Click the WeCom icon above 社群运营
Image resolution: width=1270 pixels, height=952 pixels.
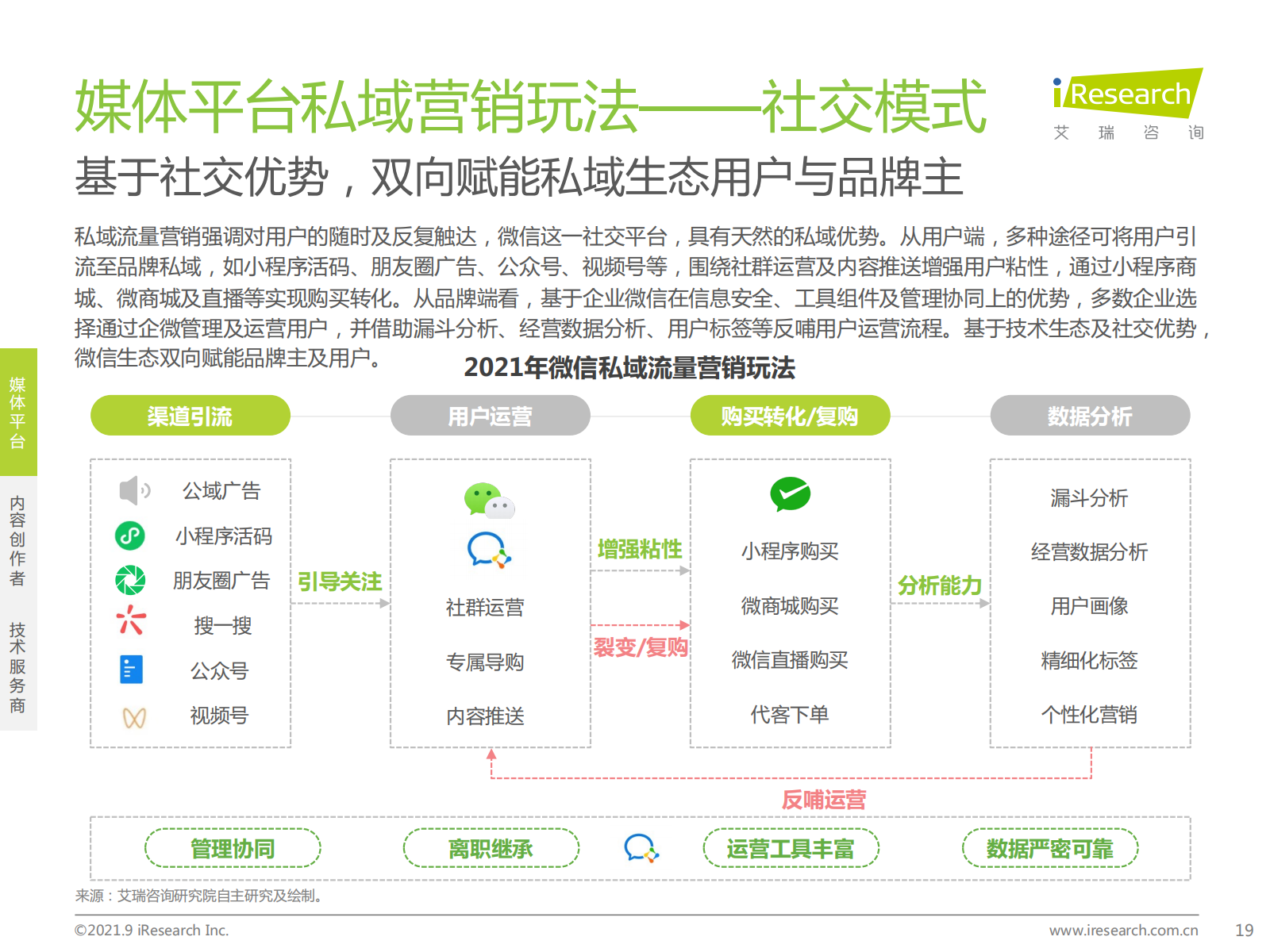[x=489, y=550]
